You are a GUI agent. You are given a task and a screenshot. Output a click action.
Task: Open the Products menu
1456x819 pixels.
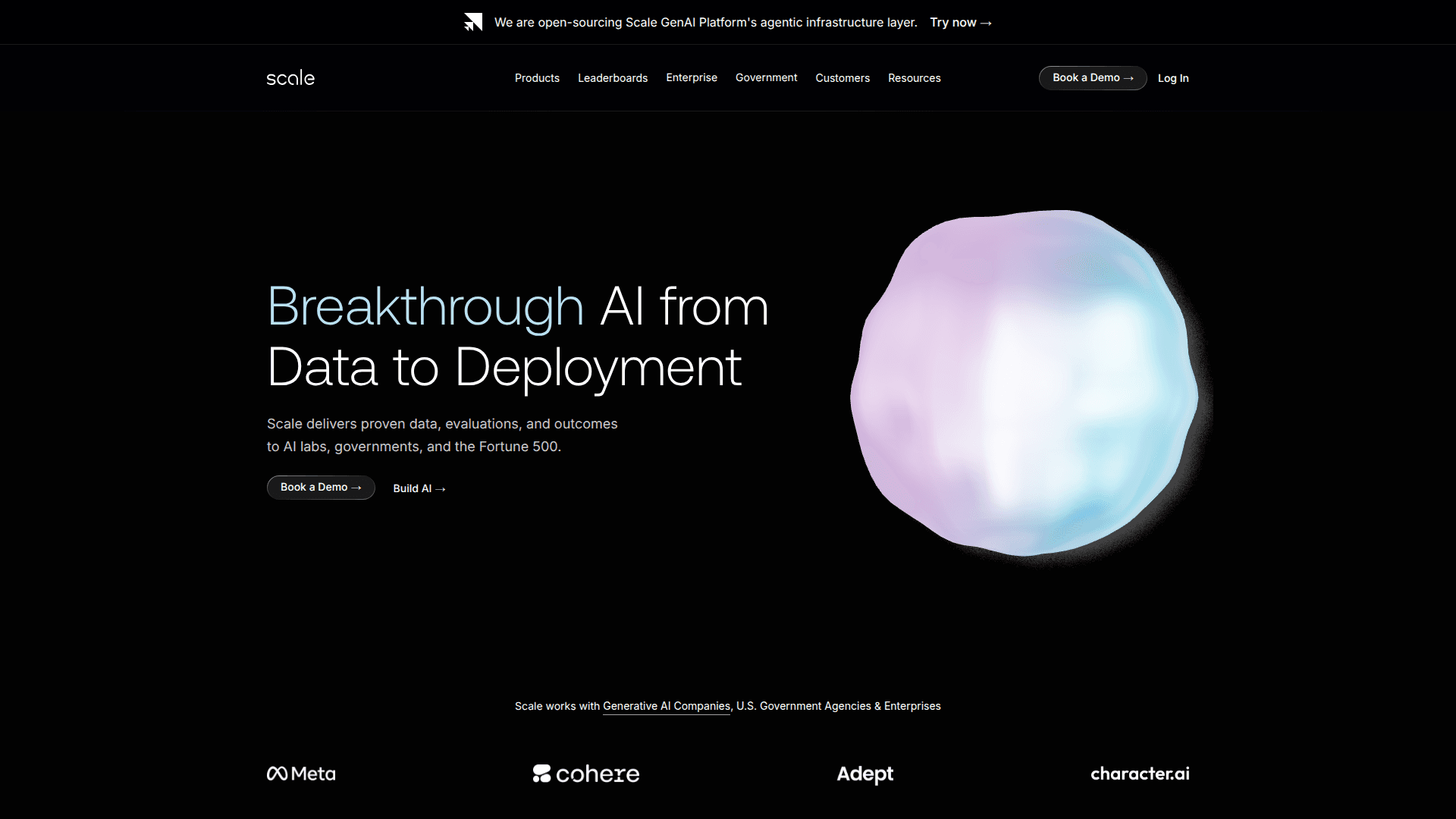(537, 78)
